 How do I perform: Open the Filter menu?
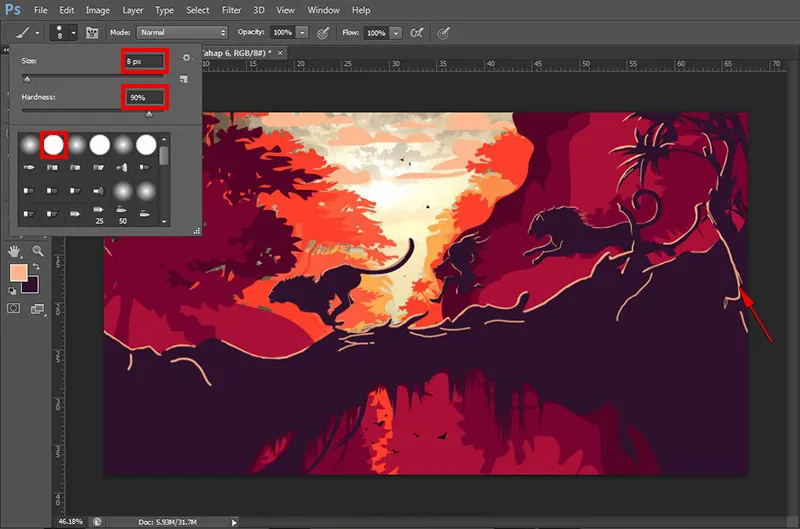coord(231,10)
